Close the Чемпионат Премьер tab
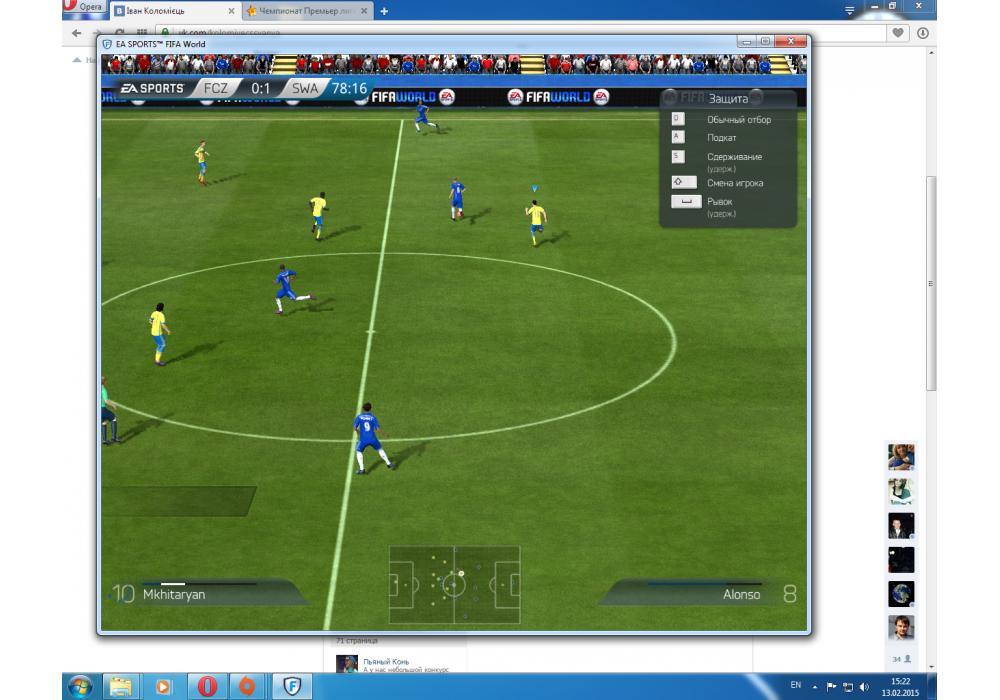The width and height of the screenshot is (1000, 700). point(364,11)
